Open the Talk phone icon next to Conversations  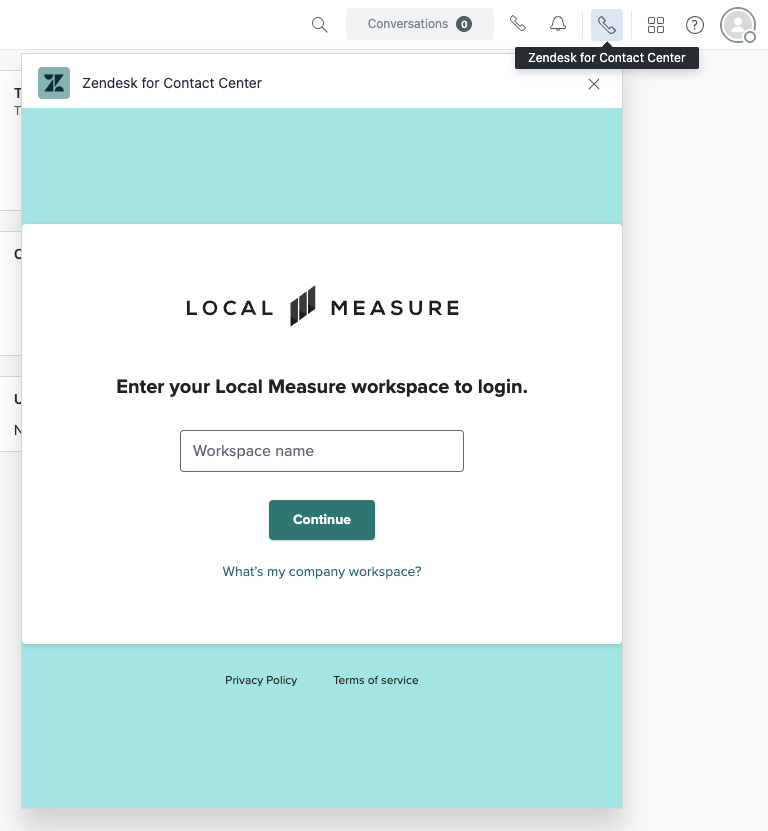click(517, 24)
